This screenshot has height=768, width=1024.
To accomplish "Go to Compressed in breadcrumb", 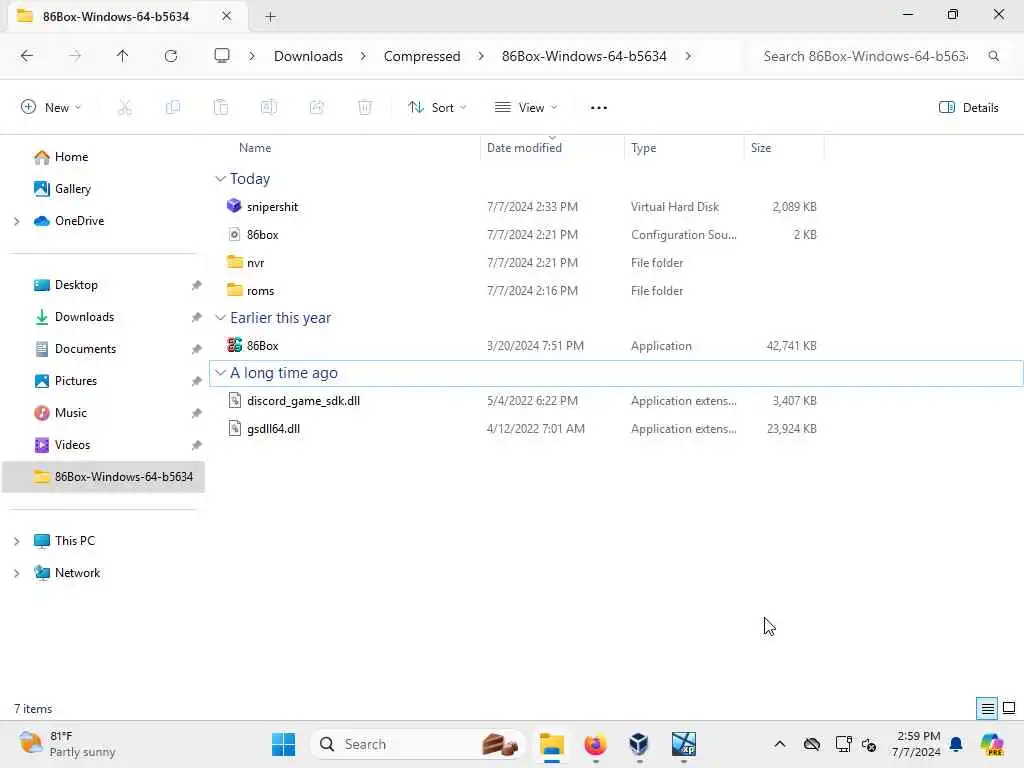I will pyautogui.click(x=422, y=56).
